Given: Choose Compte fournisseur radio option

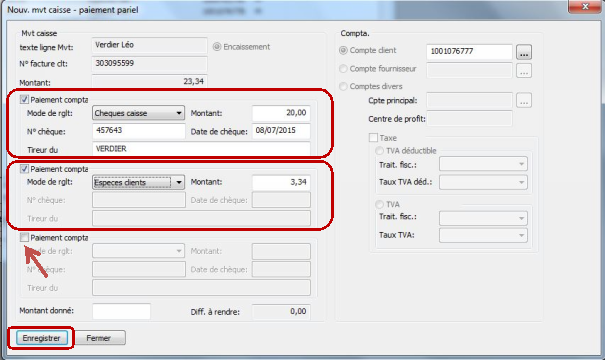Looking at the screenshot, I should point(343,69).
